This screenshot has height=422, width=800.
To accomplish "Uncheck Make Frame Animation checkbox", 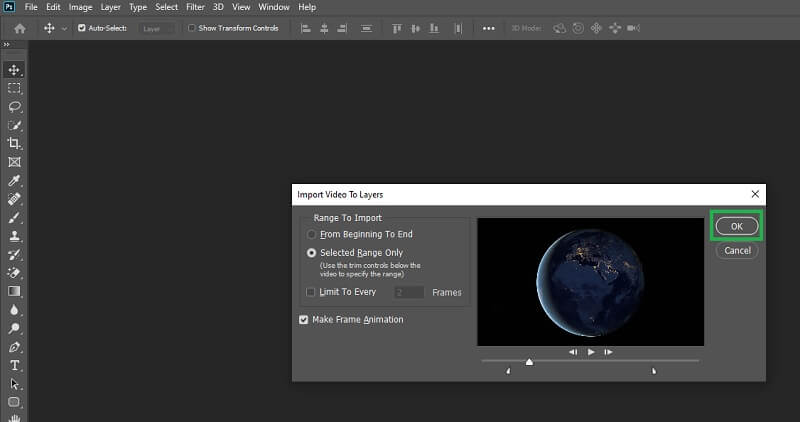I will pyautogui.click(x=304, y=319).
